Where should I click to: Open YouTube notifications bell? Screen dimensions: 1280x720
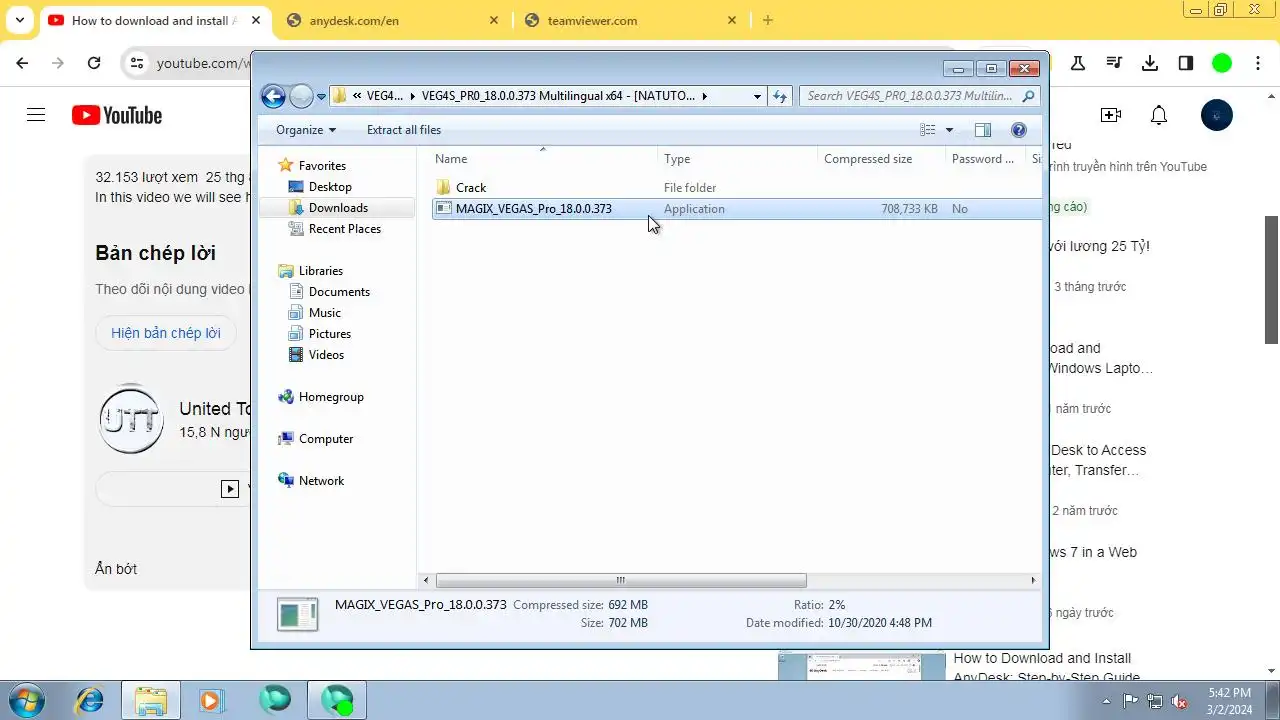1159,115
